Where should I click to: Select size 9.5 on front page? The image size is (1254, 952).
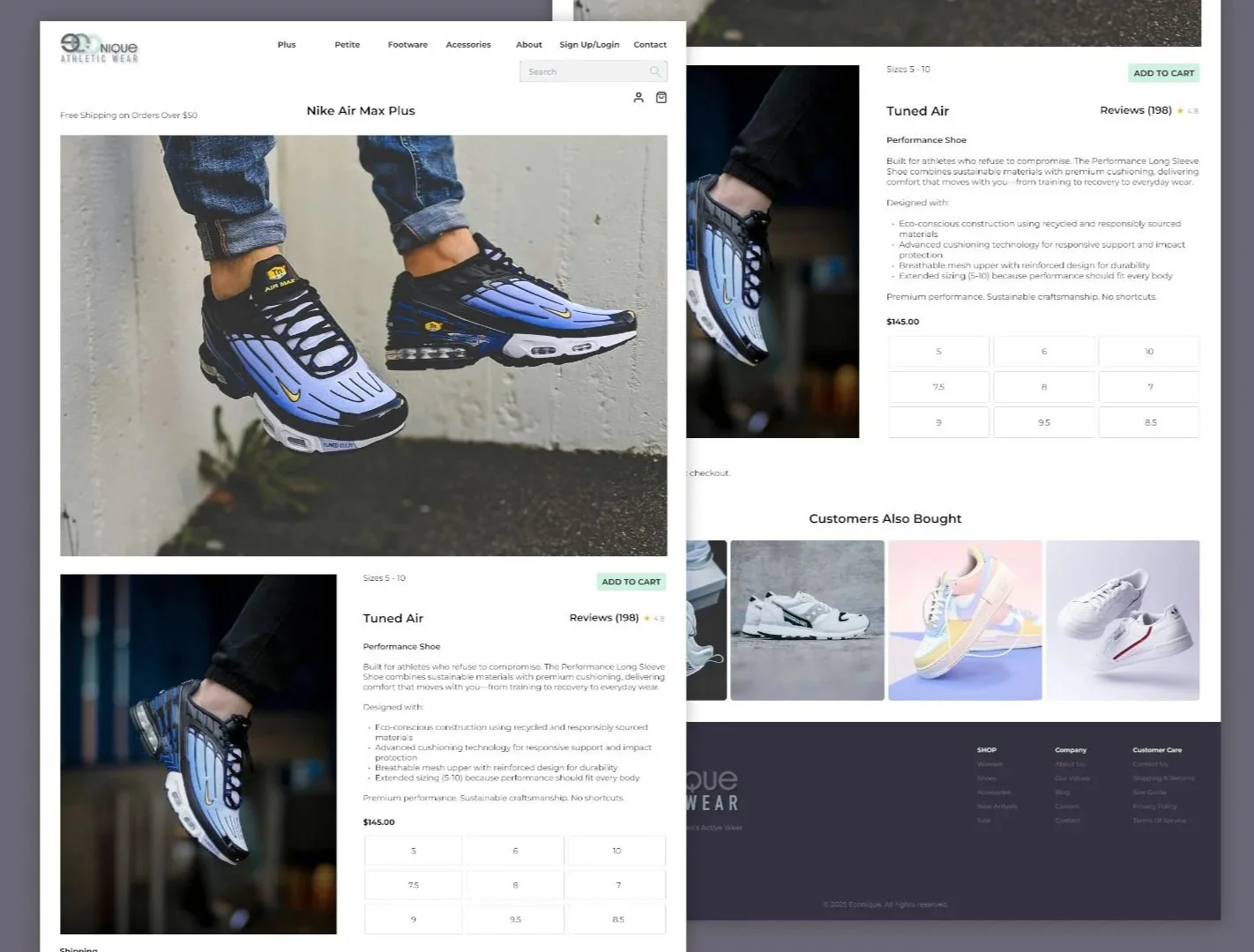click(x=516, y=919)
